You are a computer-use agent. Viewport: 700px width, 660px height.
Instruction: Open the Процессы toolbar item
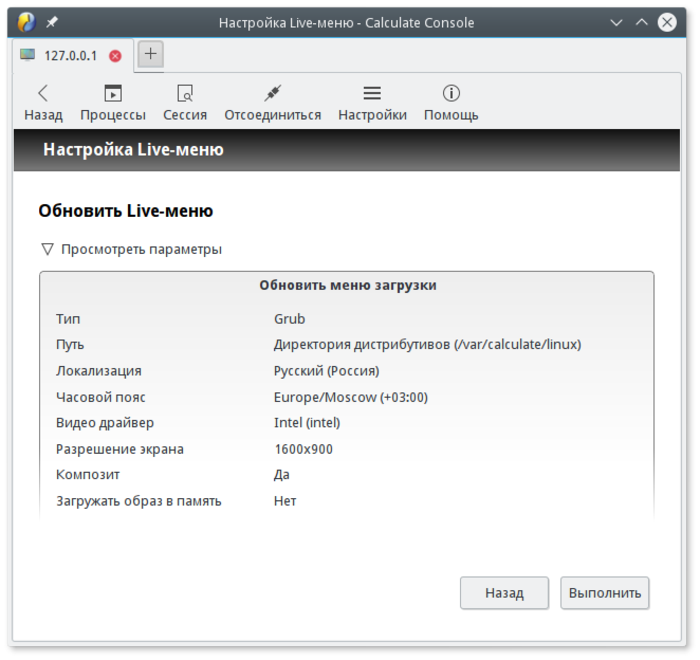click(113, 103)
